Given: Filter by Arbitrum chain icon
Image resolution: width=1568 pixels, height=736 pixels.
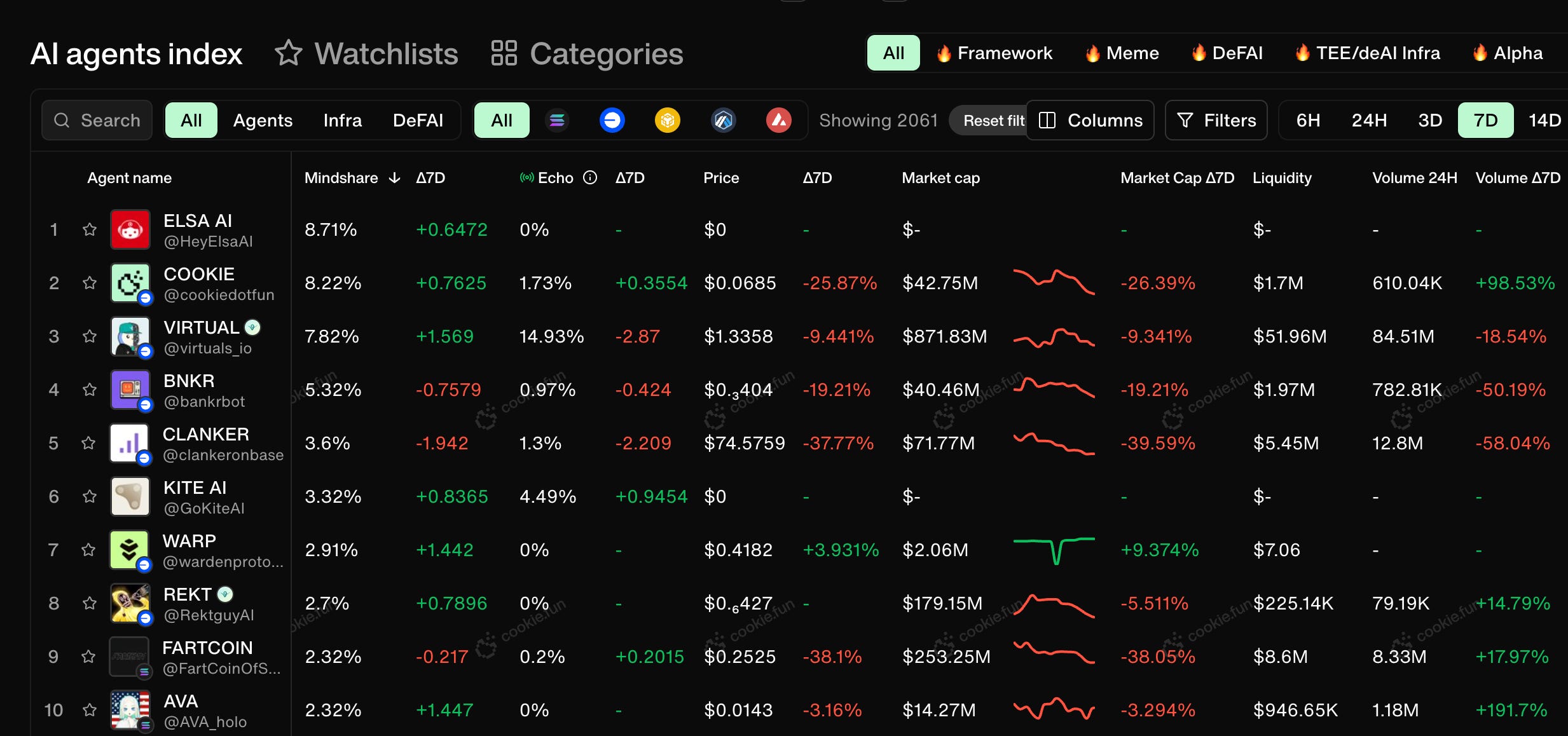Looking at the screenshot, I should point(723,120).
